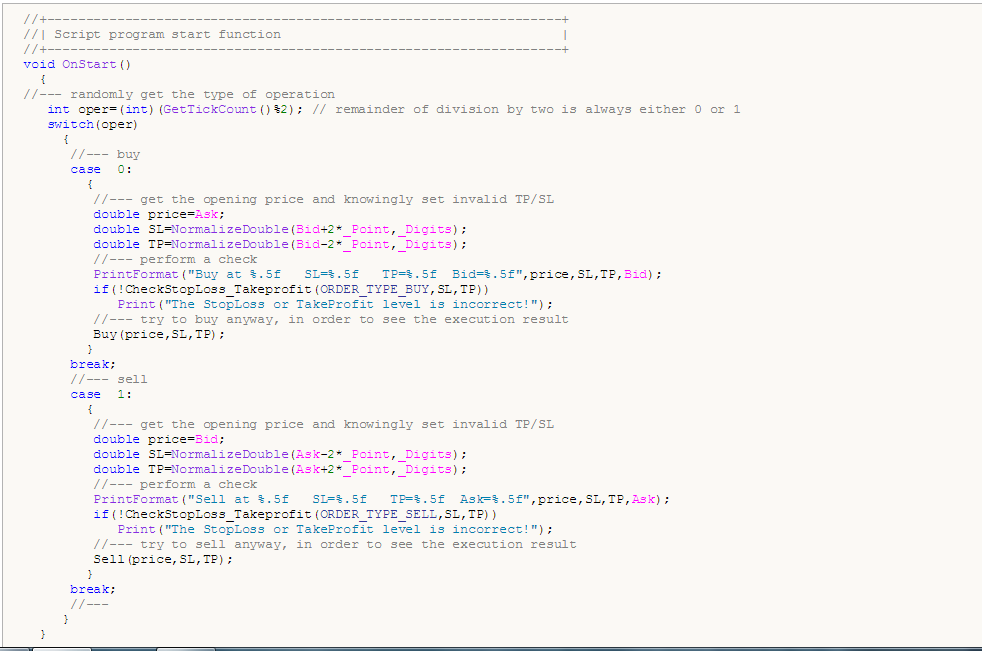Click the '//--- sell' comment
The height and width of the screenshot is (651, 982).
[109, 380]
